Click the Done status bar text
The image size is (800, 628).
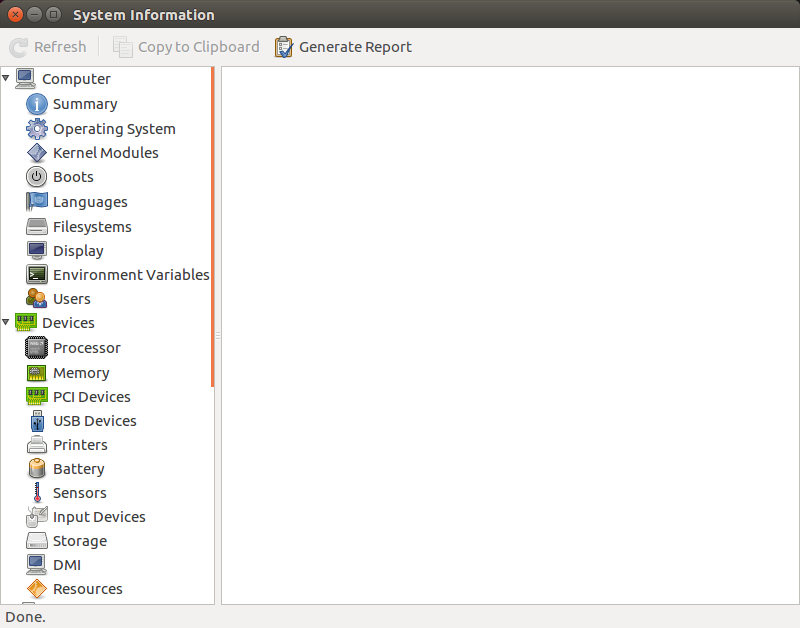(x=26, y=617)
